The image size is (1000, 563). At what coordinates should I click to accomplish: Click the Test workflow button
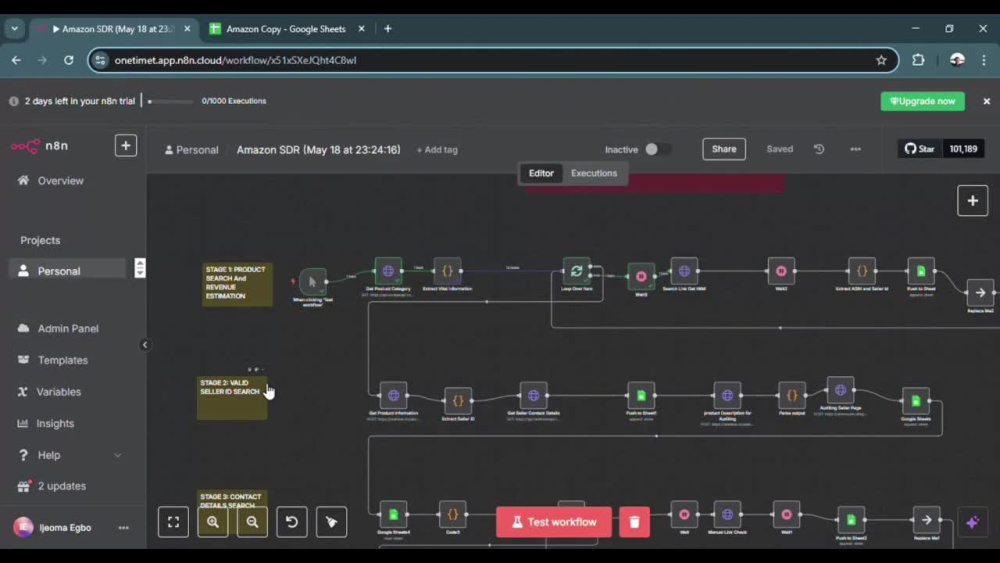(554, 522)
